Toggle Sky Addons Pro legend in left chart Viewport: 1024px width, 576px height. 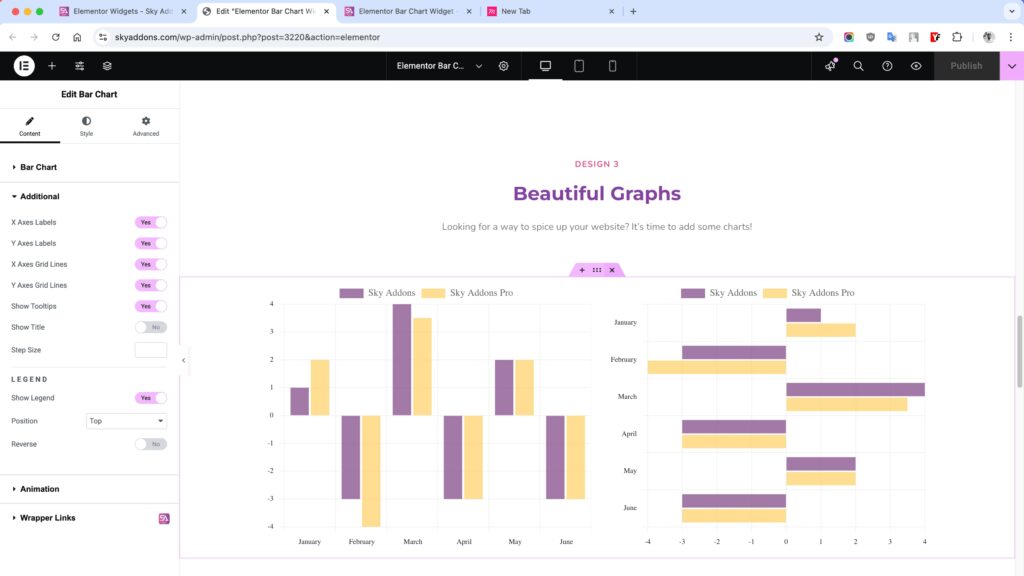pyautogui.click(x=468, y=293)
